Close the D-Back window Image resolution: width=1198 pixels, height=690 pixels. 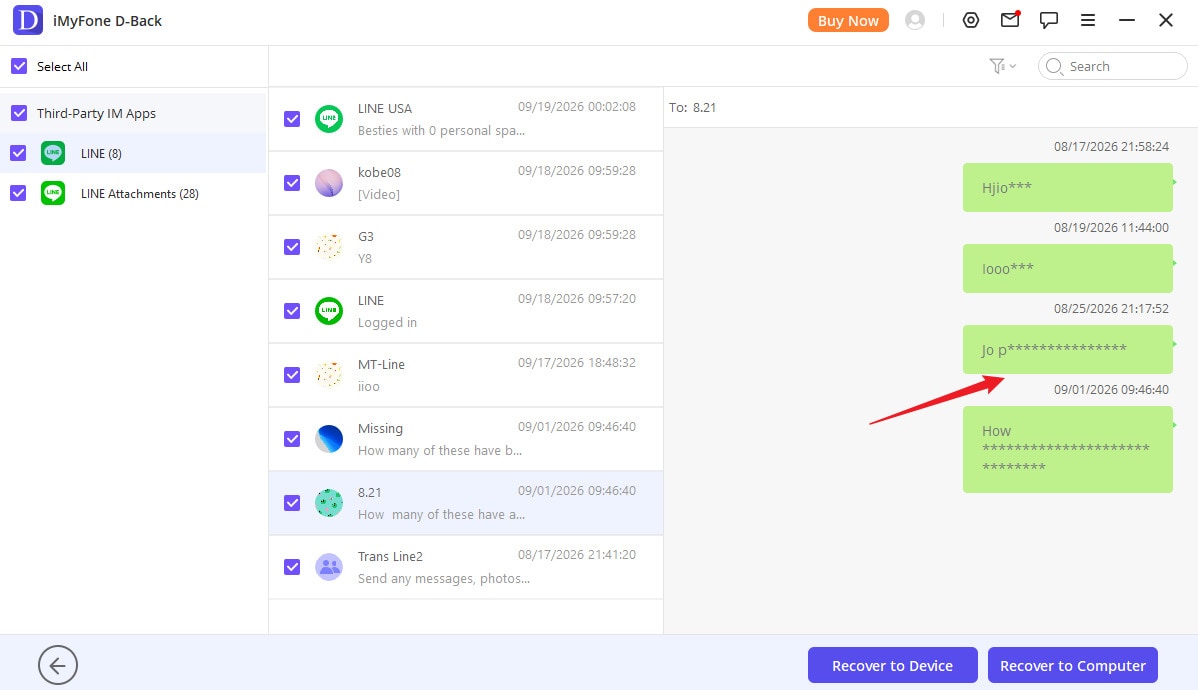(1165, 21)
